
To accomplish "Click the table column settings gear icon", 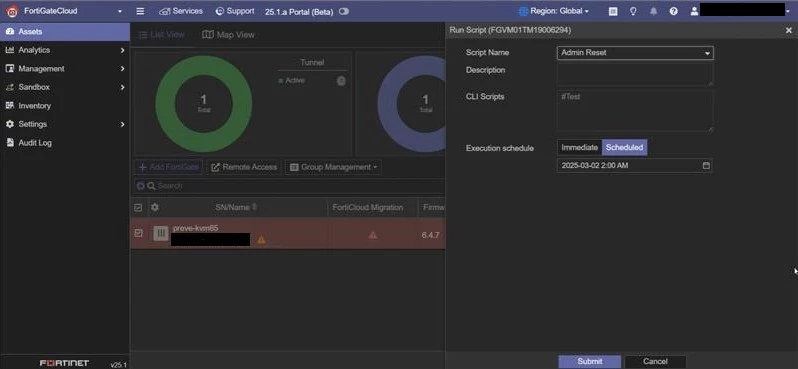I will [x=155, y=207].
